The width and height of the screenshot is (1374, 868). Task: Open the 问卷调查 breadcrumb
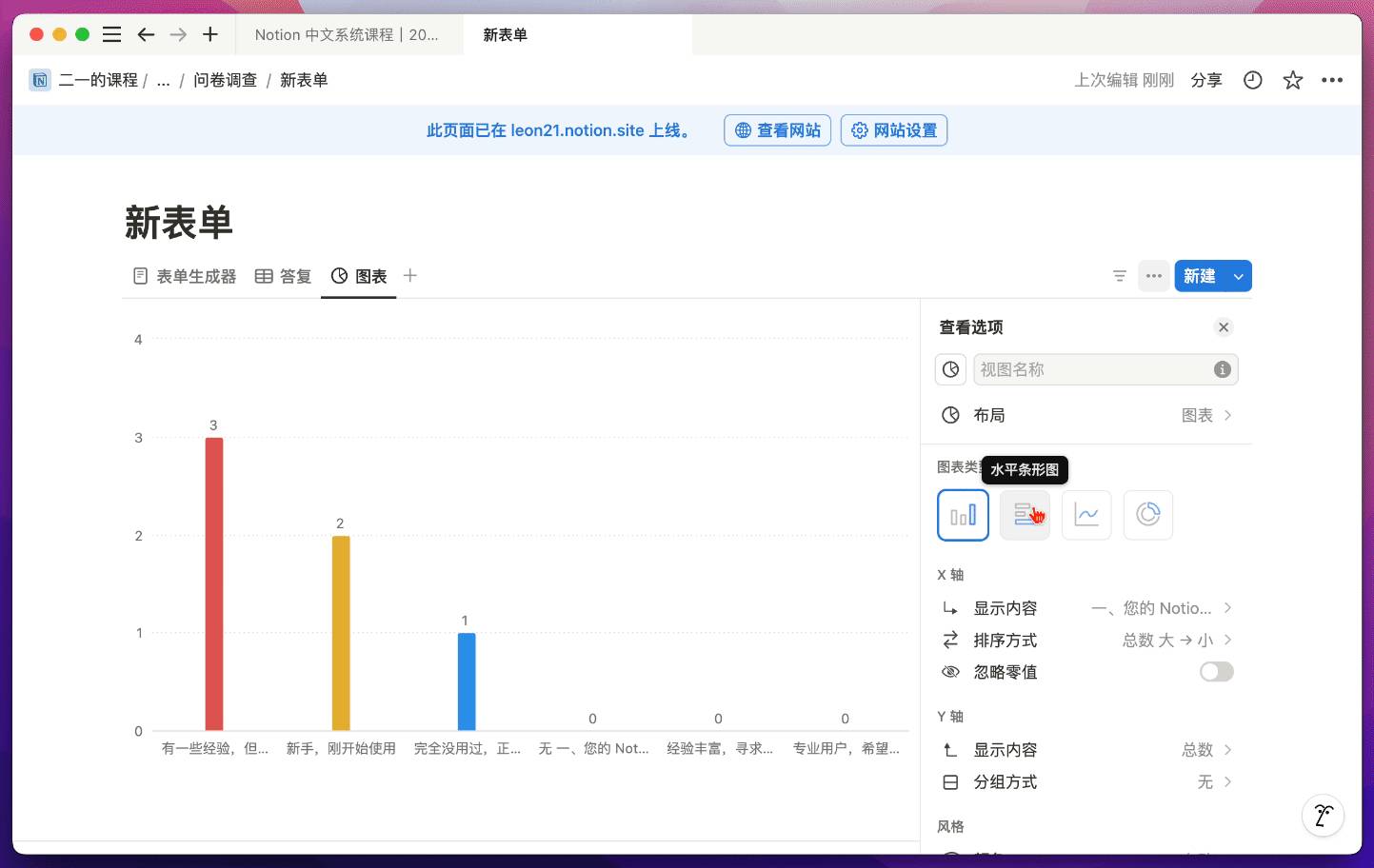click(226, 80)
